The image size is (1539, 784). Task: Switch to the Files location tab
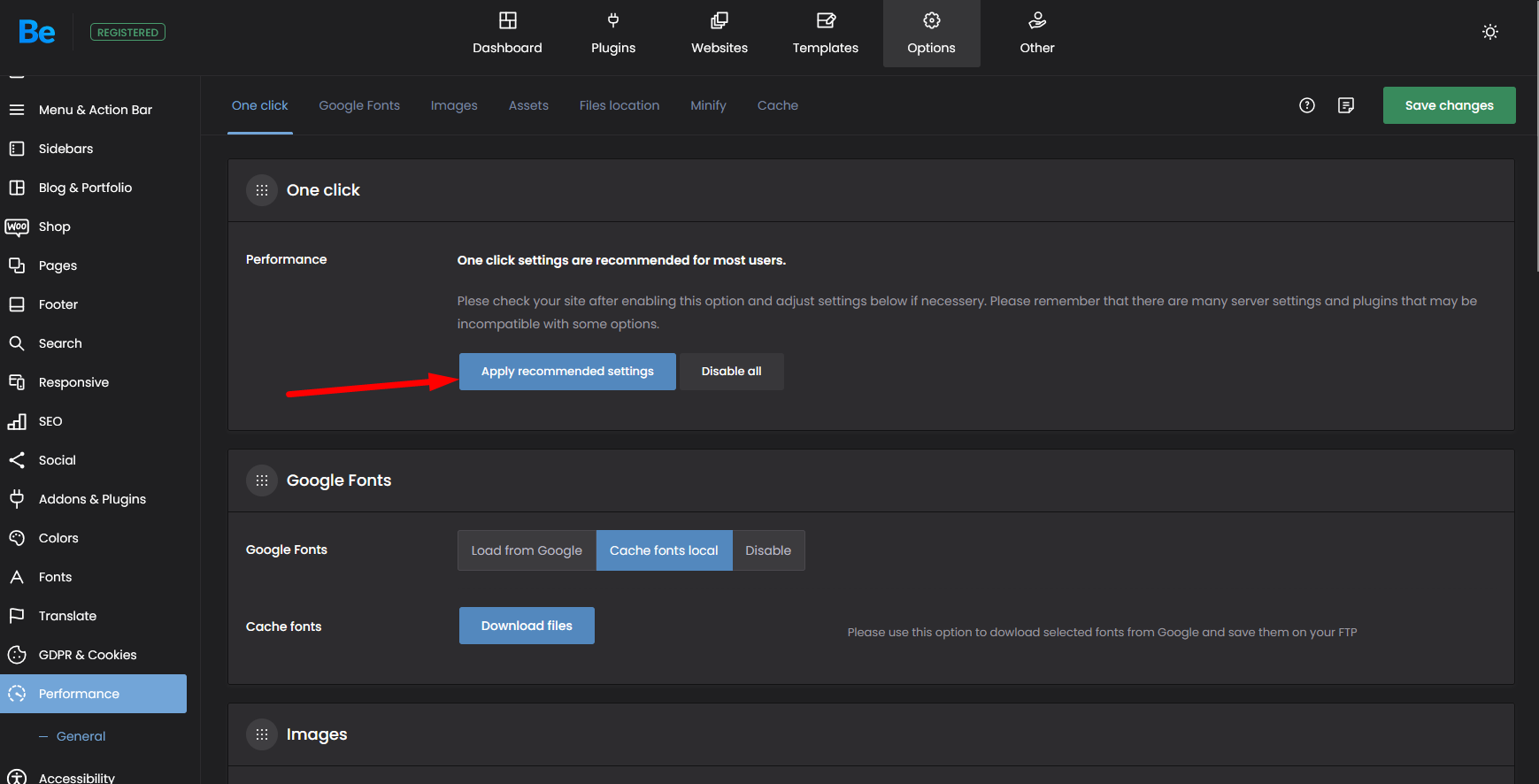tap(619, 105)
